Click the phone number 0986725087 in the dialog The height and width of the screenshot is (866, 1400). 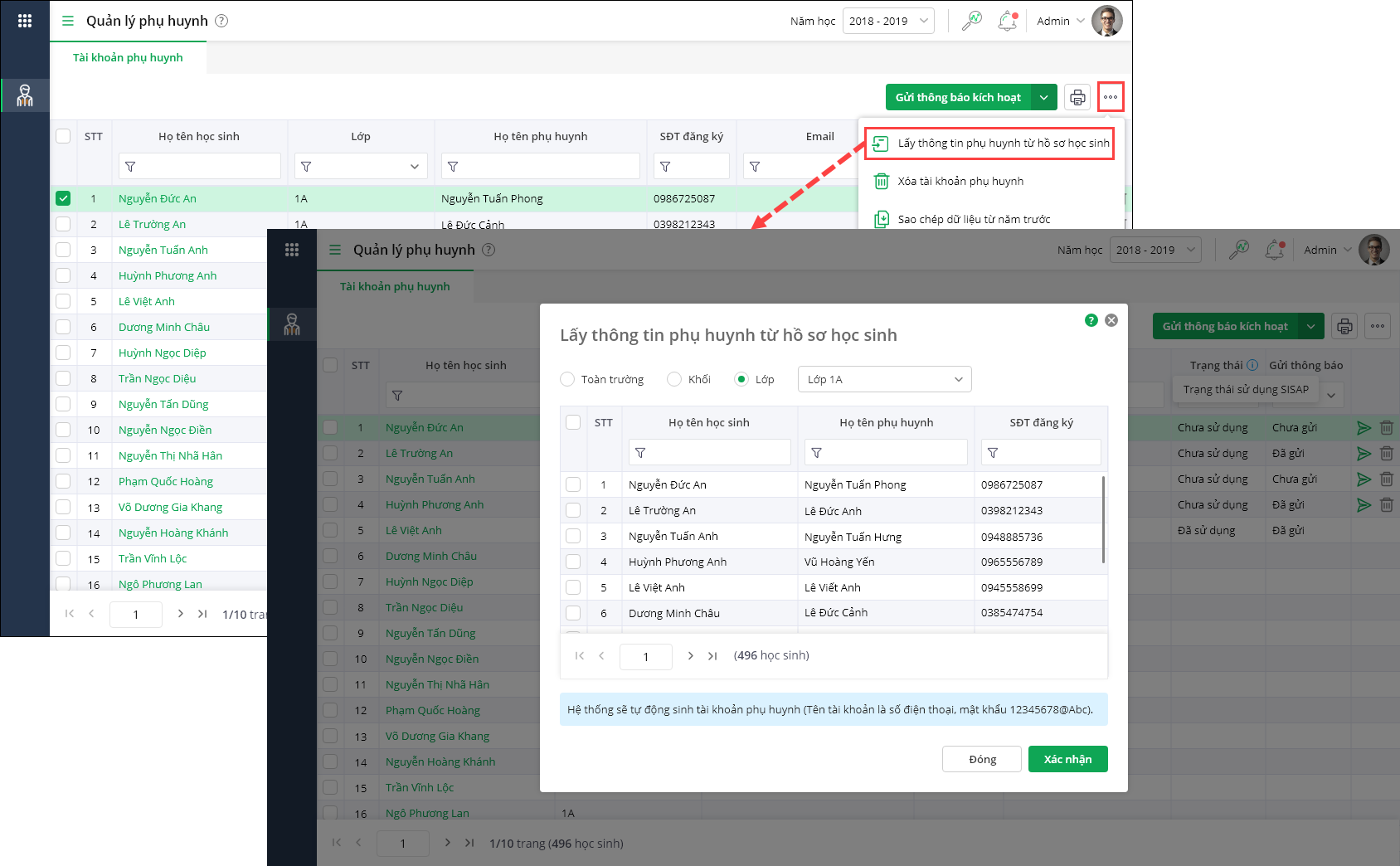(1012, 484)
